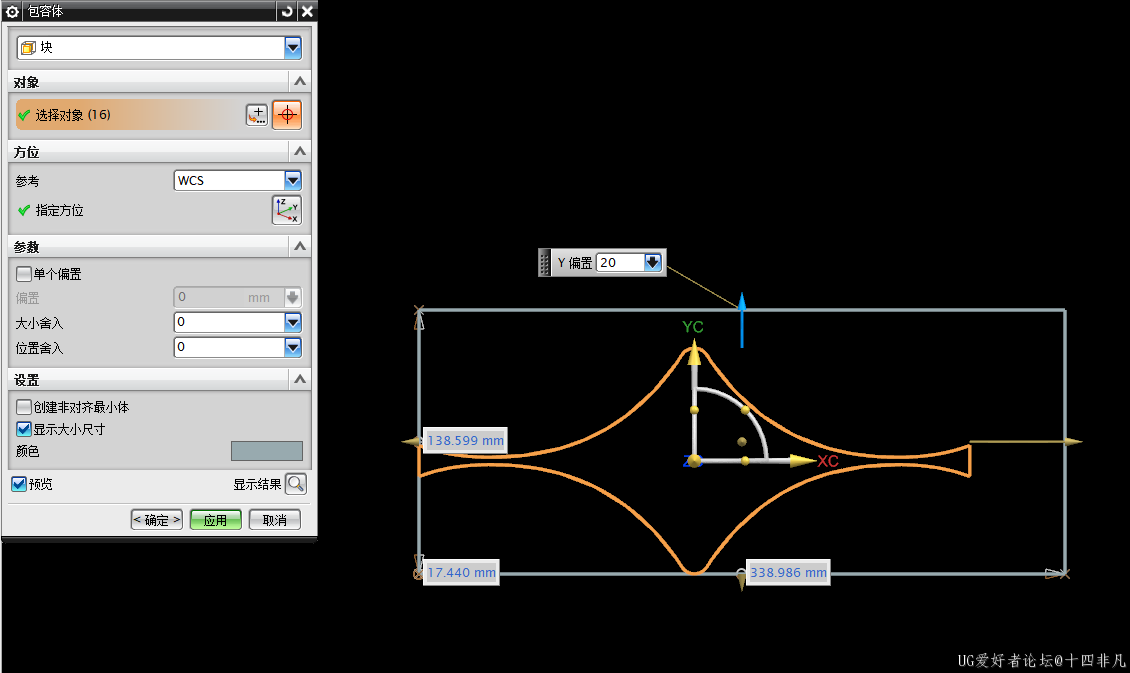Collapse the 设置 section
The width and height of the screenshot is (1130, 673).
coord(300,379)
